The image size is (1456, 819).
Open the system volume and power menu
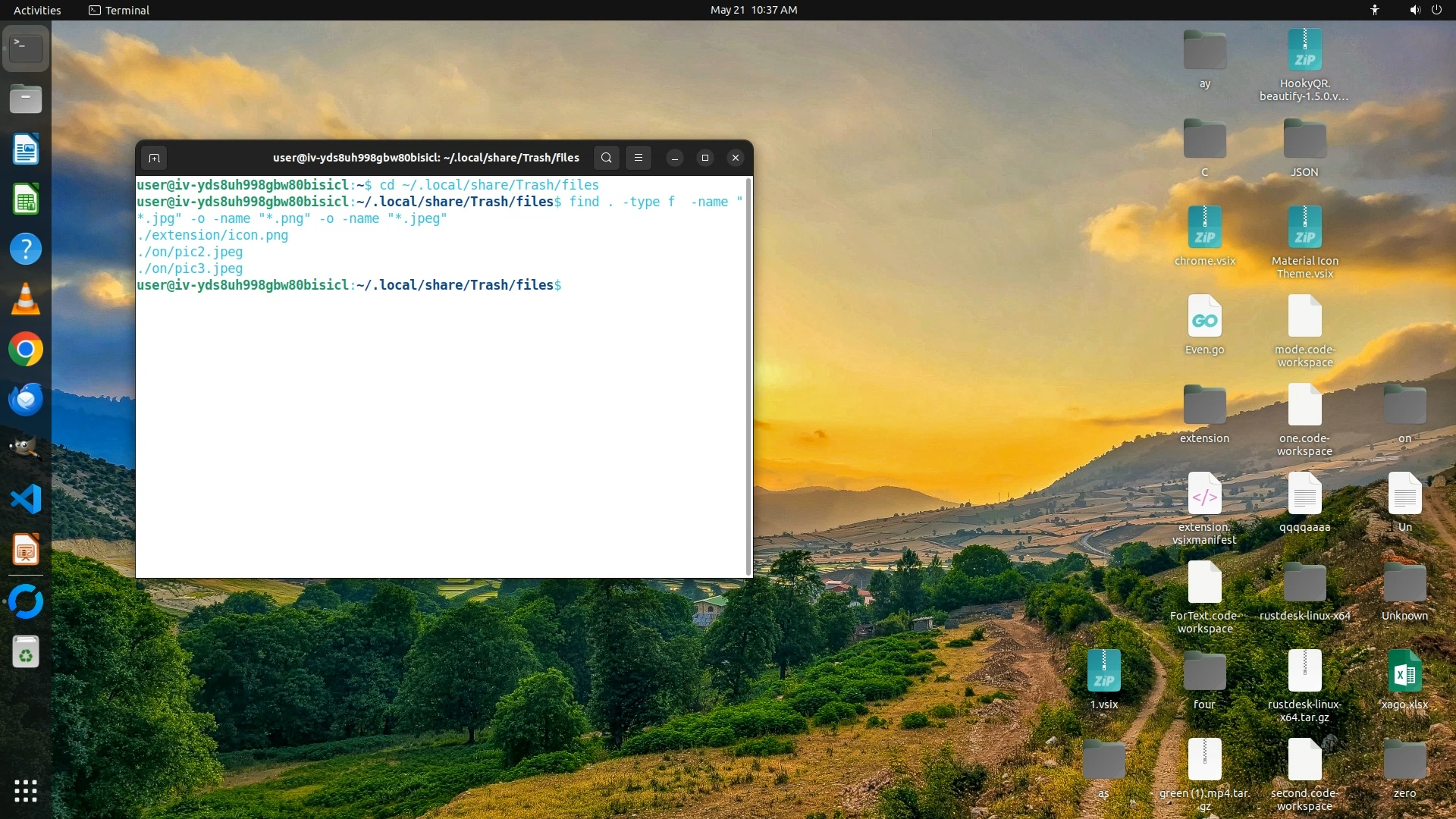(1425, 10)
